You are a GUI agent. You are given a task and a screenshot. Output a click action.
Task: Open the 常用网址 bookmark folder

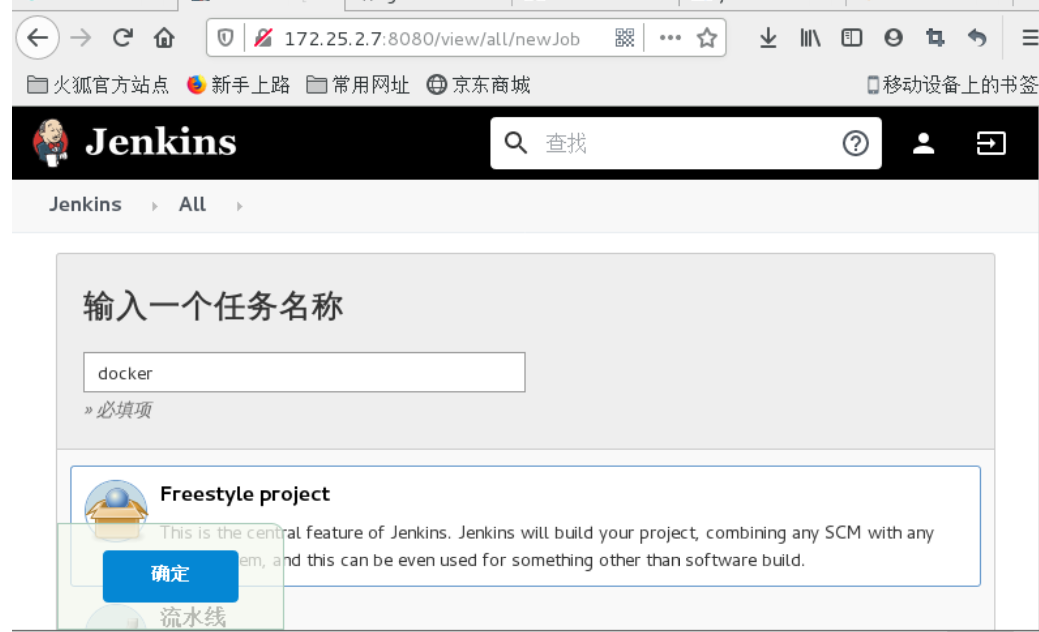pyautogui.click(x=358, y=85)
